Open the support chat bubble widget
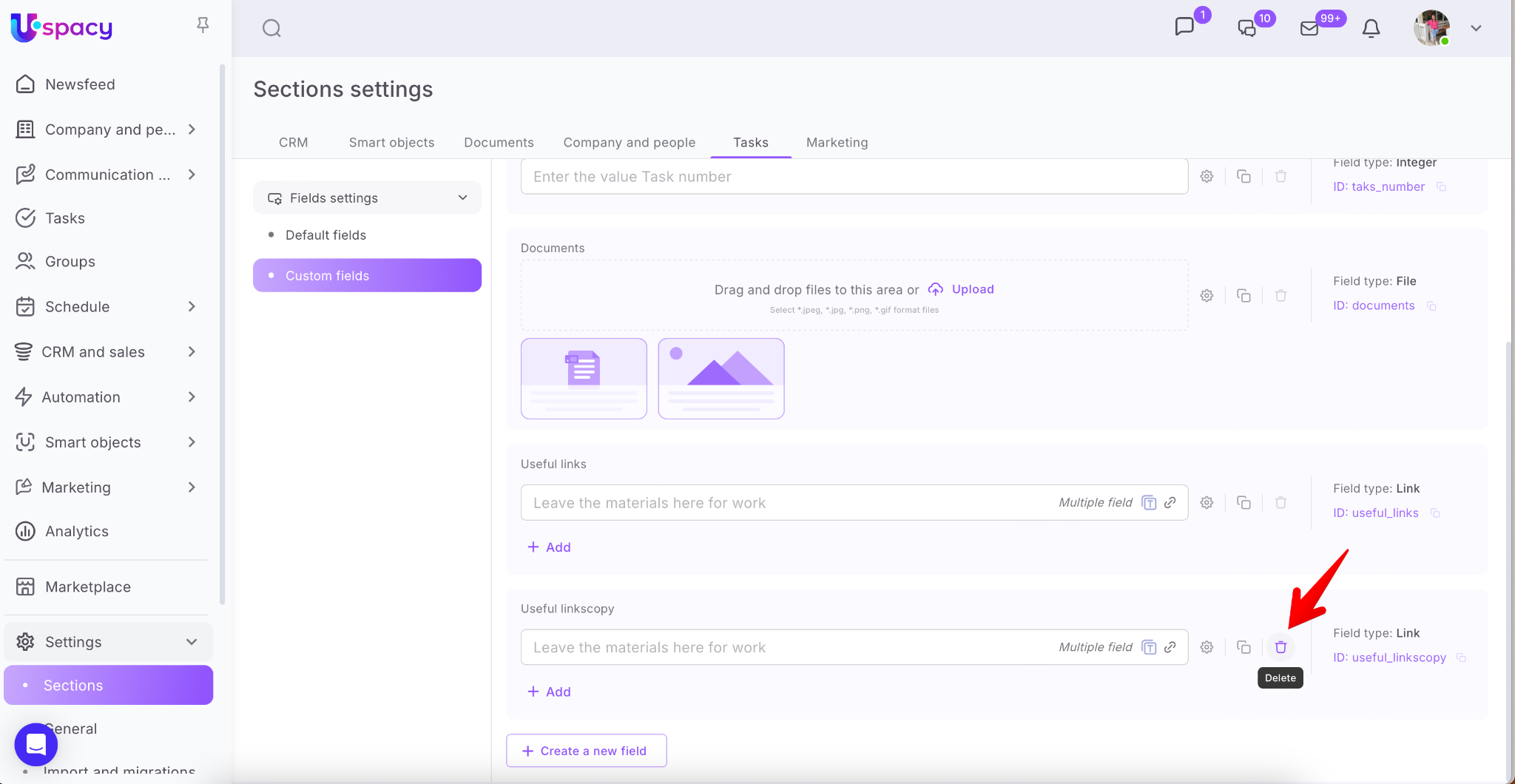Viewport: 1515px width, 784px height. click(x=36, y=744)
